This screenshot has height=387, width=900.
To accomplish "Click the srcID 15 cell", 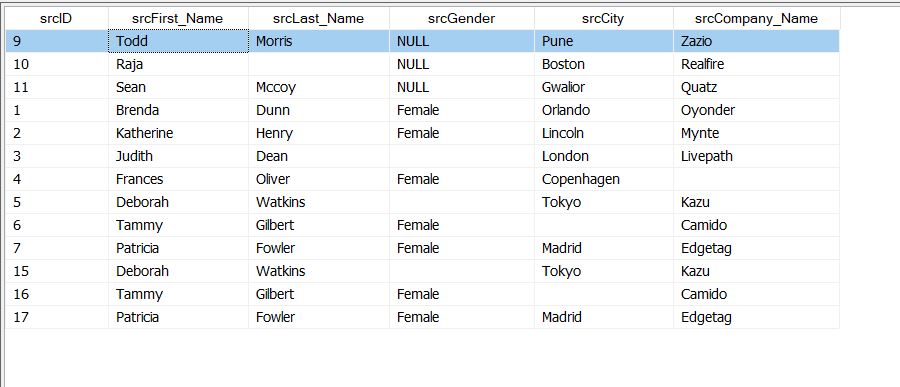I will [56, 271].
